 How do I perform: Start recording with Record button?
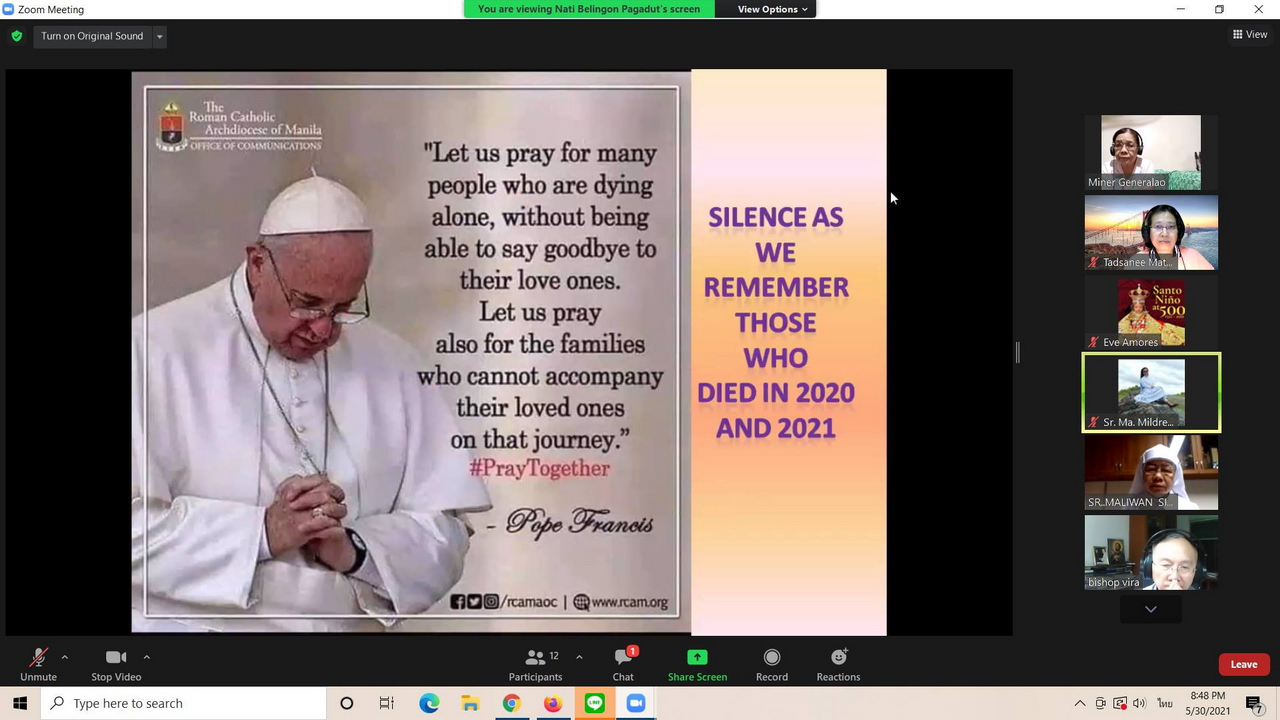tap(771, 658)
